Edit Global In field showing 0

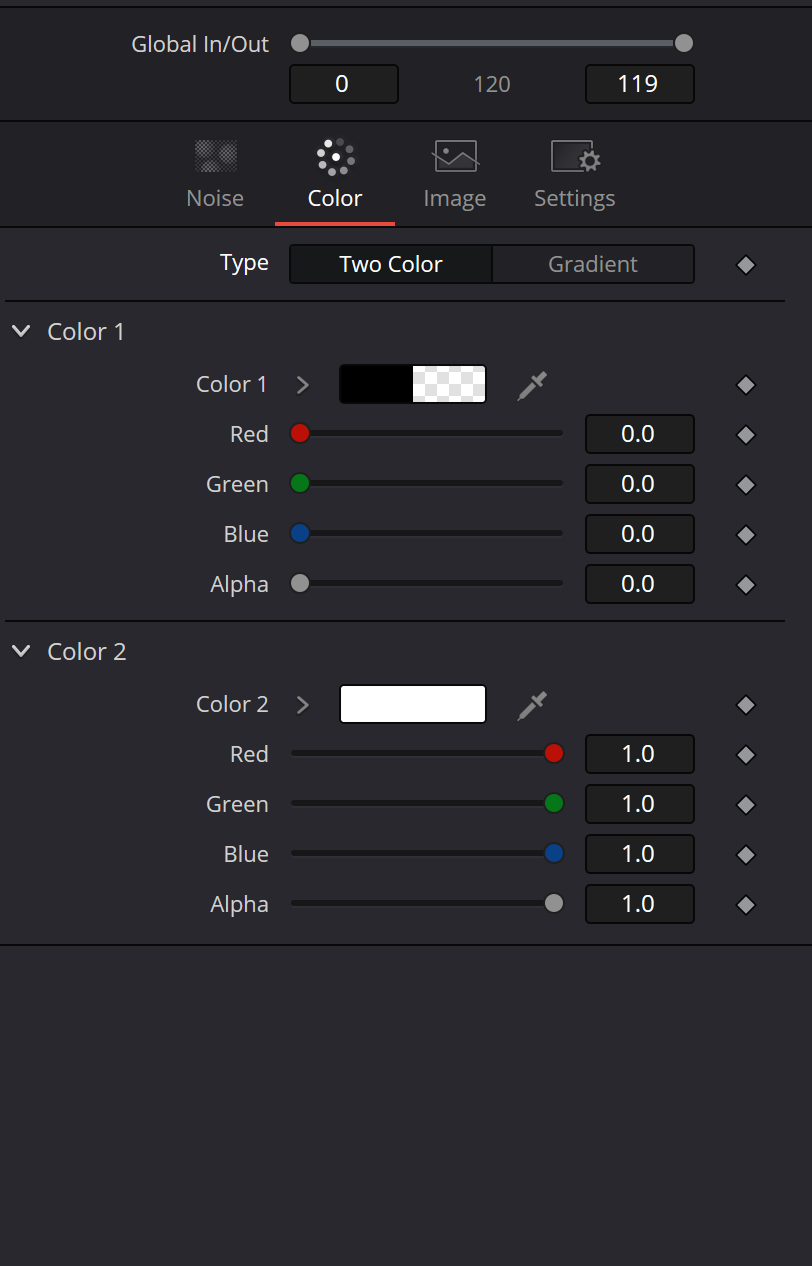point(344,84)
